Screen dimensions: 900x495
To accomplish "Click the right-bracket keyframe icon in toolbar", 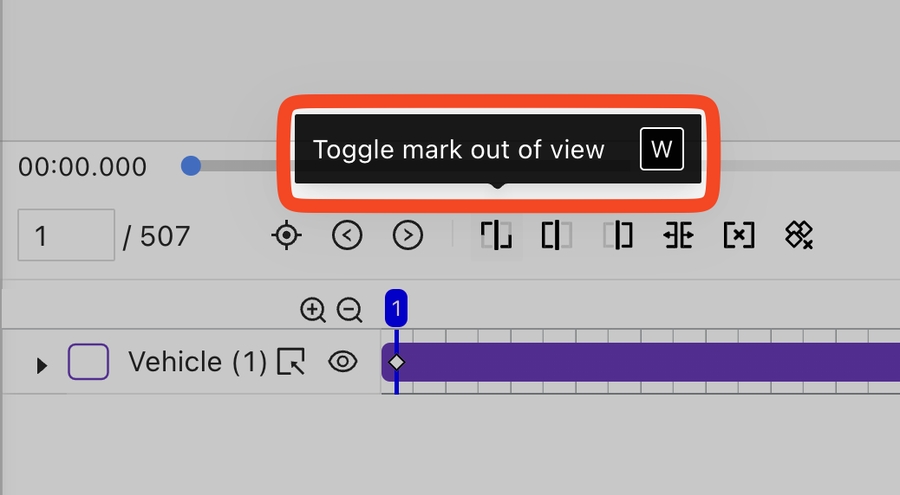I will point(618,236).
